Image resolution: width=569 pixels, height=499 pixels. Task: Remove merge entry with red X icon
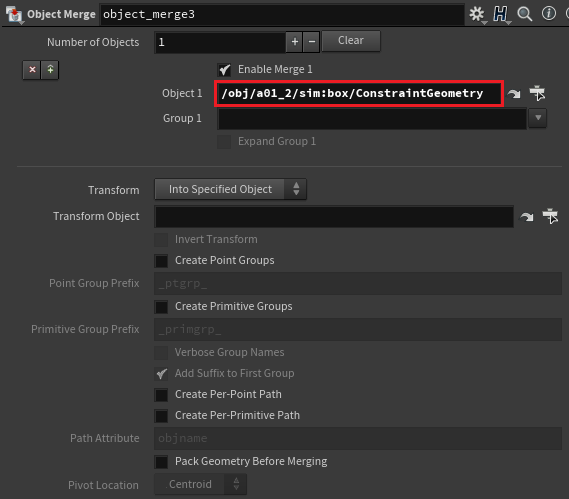[32, 70]
